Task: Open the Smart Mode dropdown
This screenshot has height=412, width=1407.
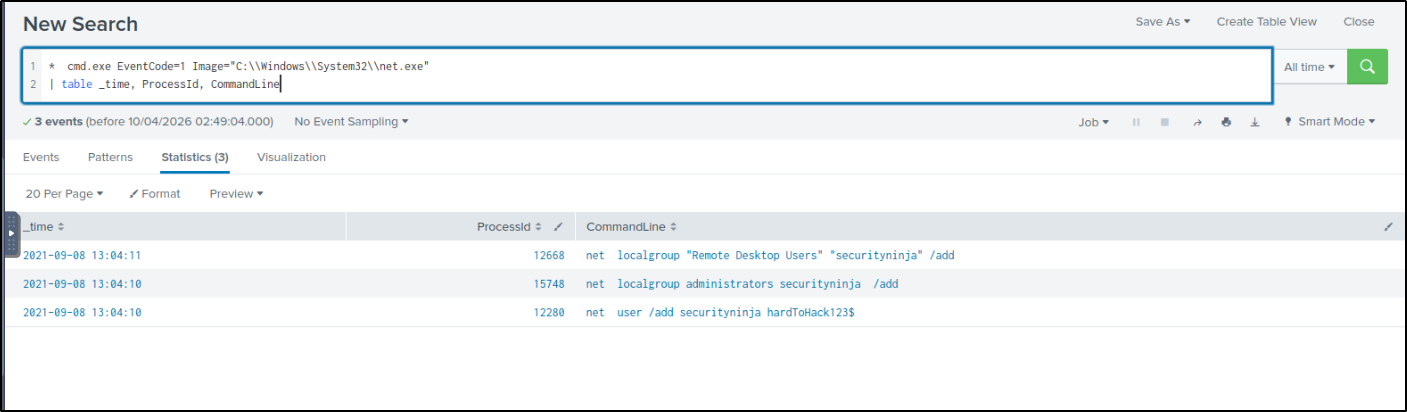Action: pyautogui.click(x=1329, y=122)
